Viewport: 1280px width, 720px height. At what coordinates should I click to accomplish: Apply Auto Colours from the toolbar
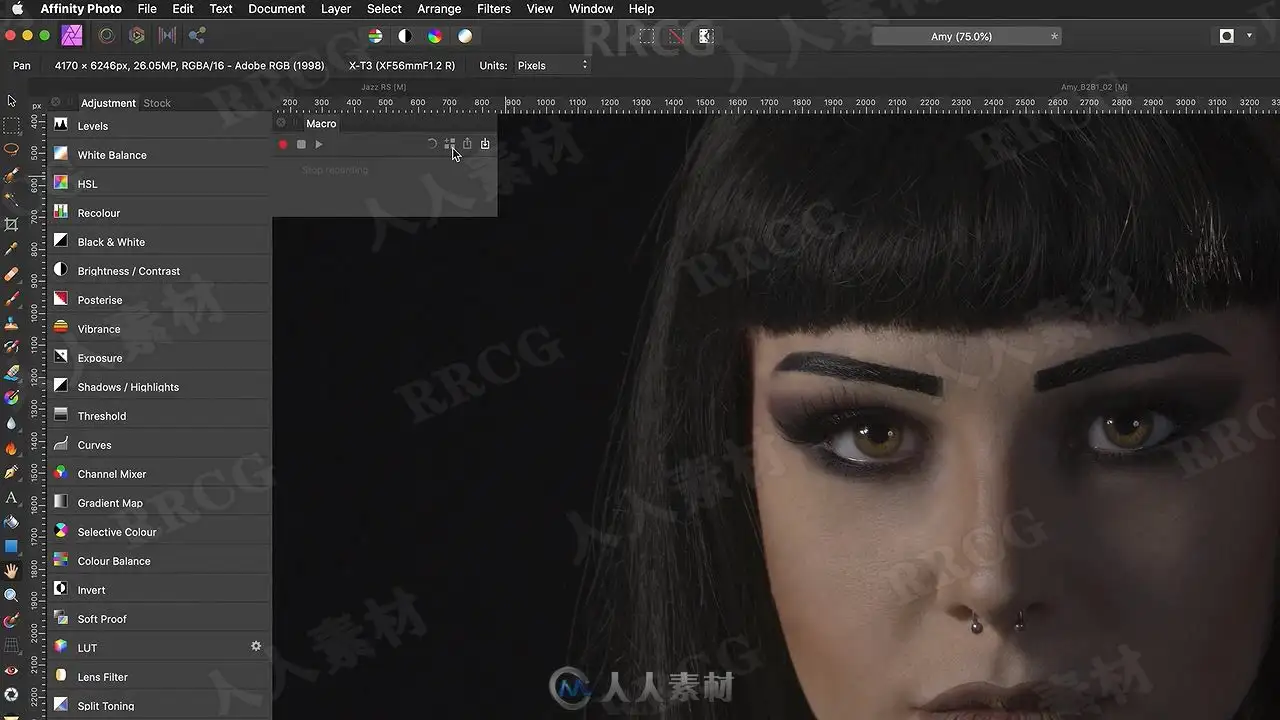pos(435,36)
